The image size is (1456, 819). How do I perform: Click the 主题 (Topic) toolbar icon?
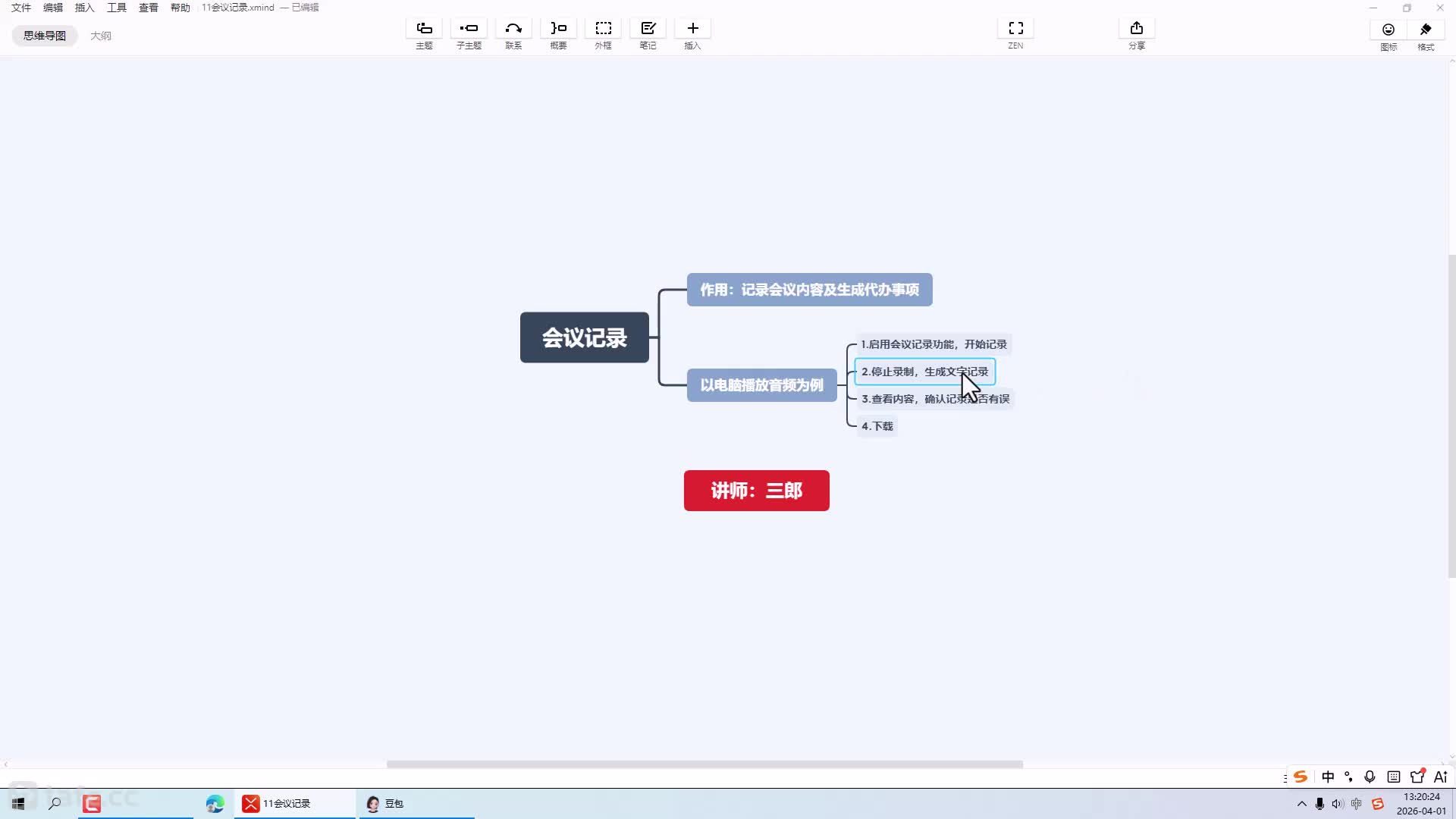pyautogui.click(x=424, y=29)
